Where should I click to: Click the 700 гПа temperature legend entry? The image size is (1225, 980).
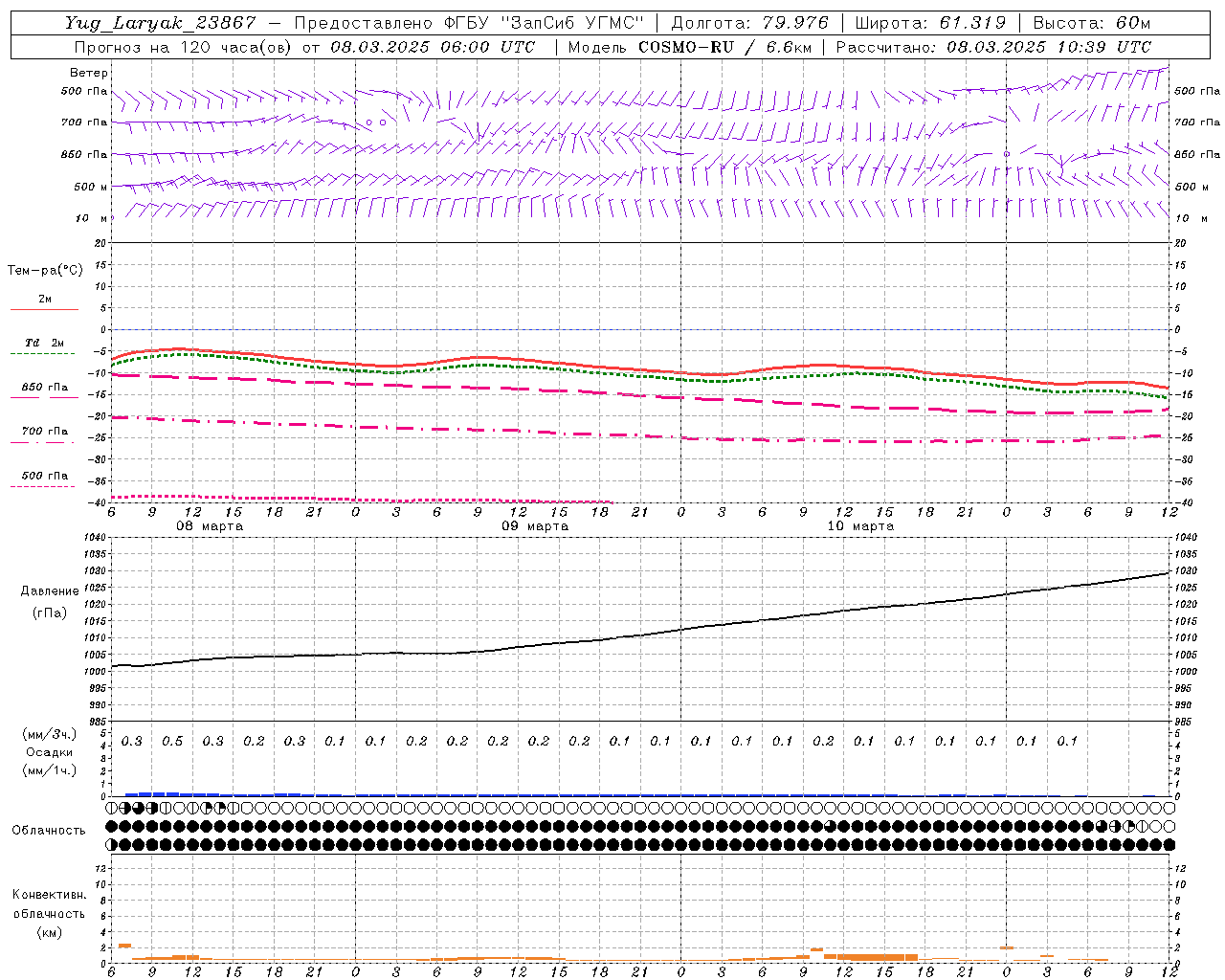(x=45, y=432)
